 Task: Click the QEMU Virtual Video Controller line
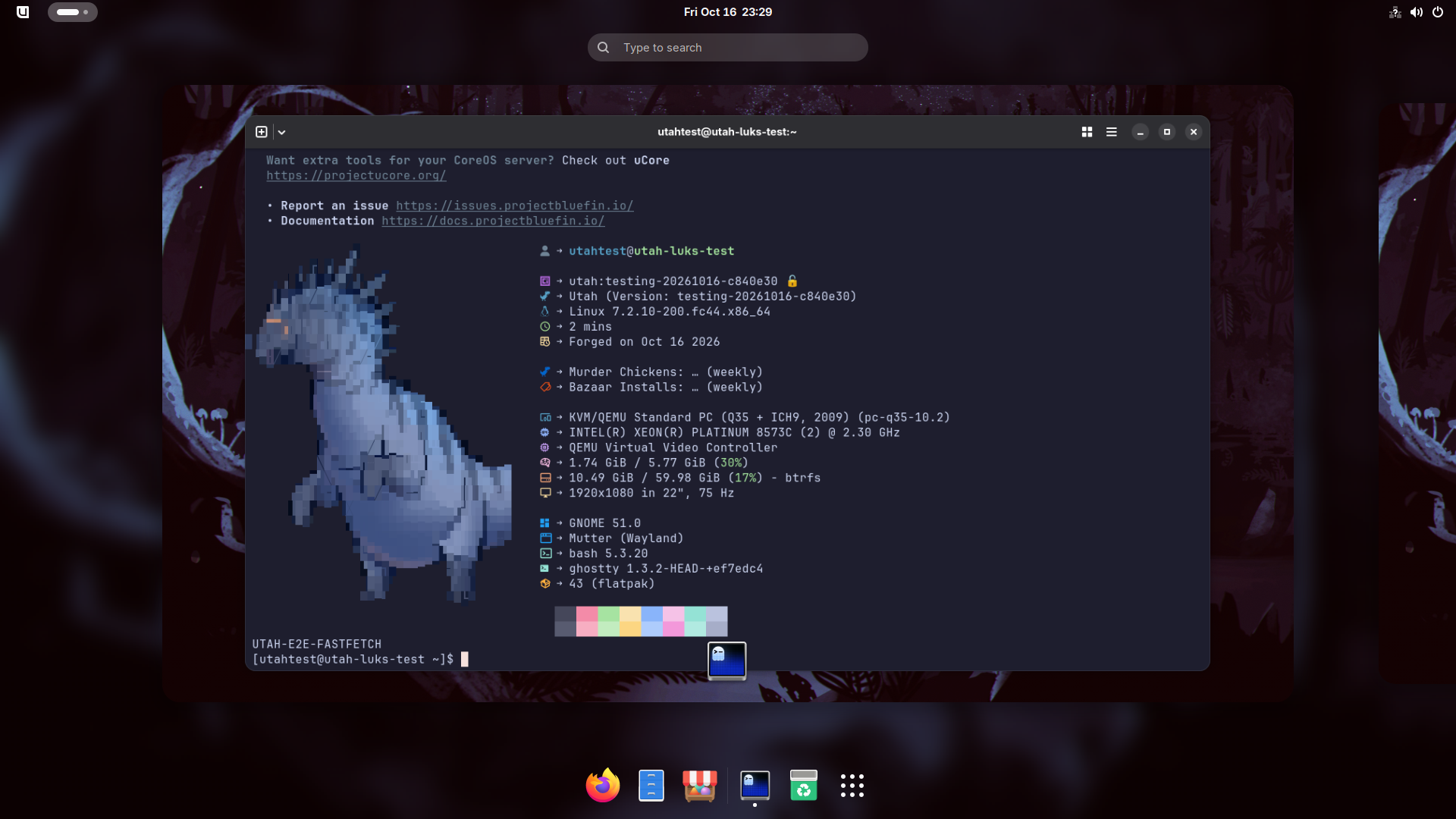point(673,447)
